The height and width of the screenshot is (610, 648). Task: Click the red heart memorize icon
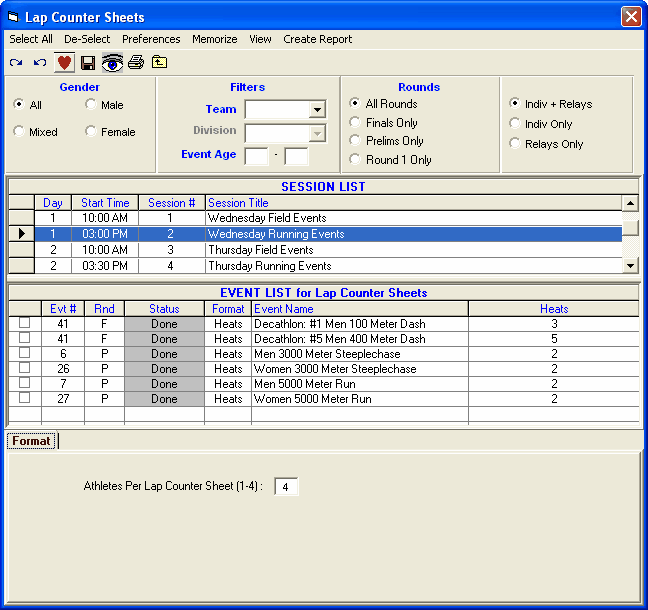click(64, 63)
